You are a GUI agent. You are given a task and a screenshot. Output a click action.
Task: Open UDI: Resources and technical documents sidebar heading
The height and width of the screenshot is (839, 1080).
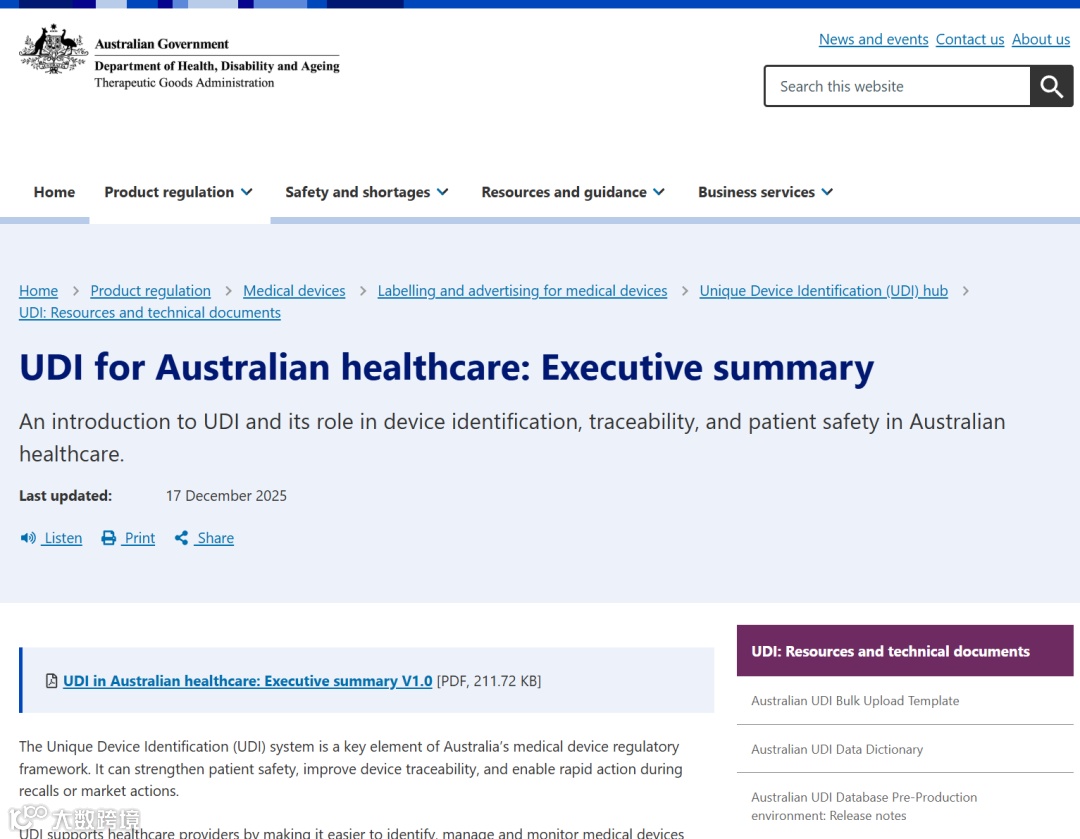(904, 651)
